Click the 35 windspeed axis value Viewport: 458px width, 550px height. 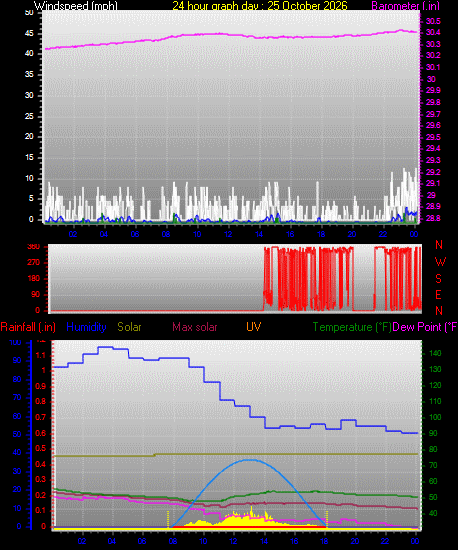(29, 75)
